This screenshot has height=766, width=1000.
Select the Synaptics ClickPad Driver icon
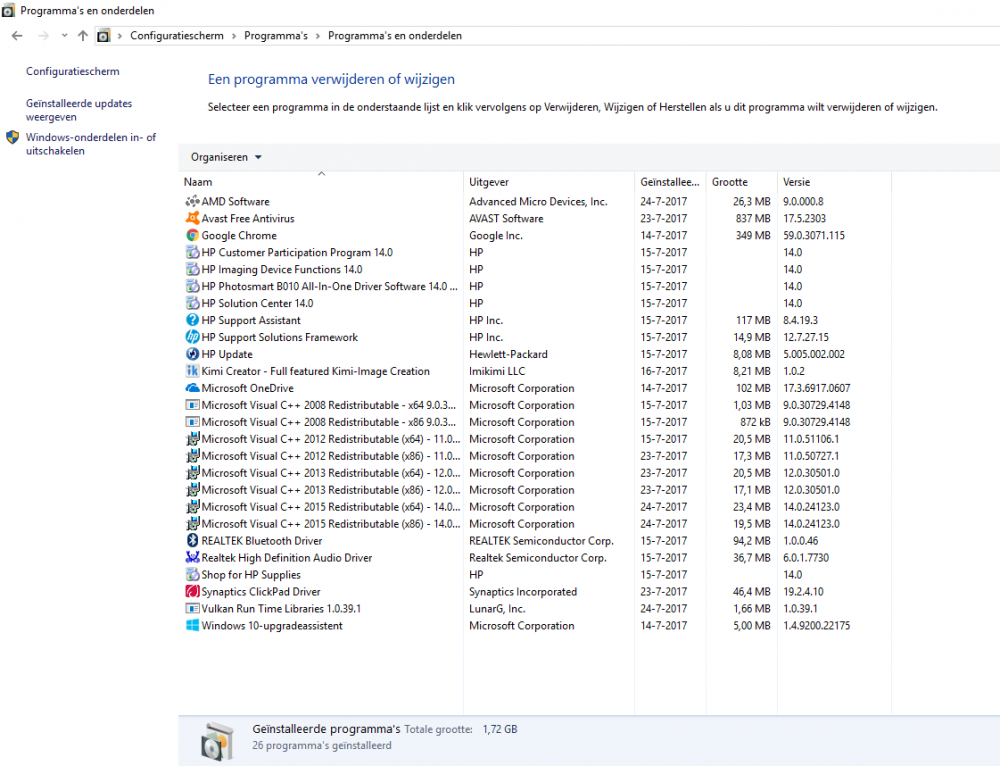[x=192, y=591]
